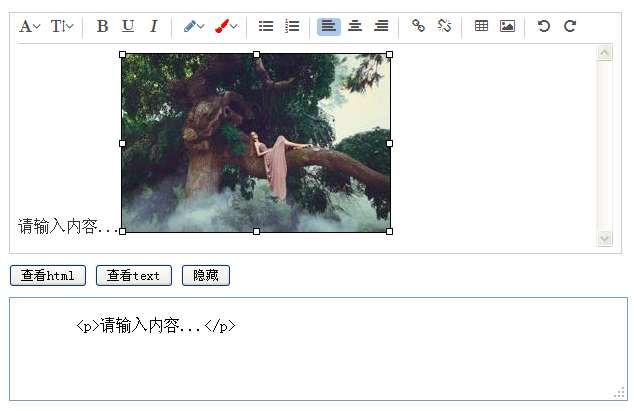Align text to the right
The width and height of the screenshot is (634, 411).
(x=381, y=26)
